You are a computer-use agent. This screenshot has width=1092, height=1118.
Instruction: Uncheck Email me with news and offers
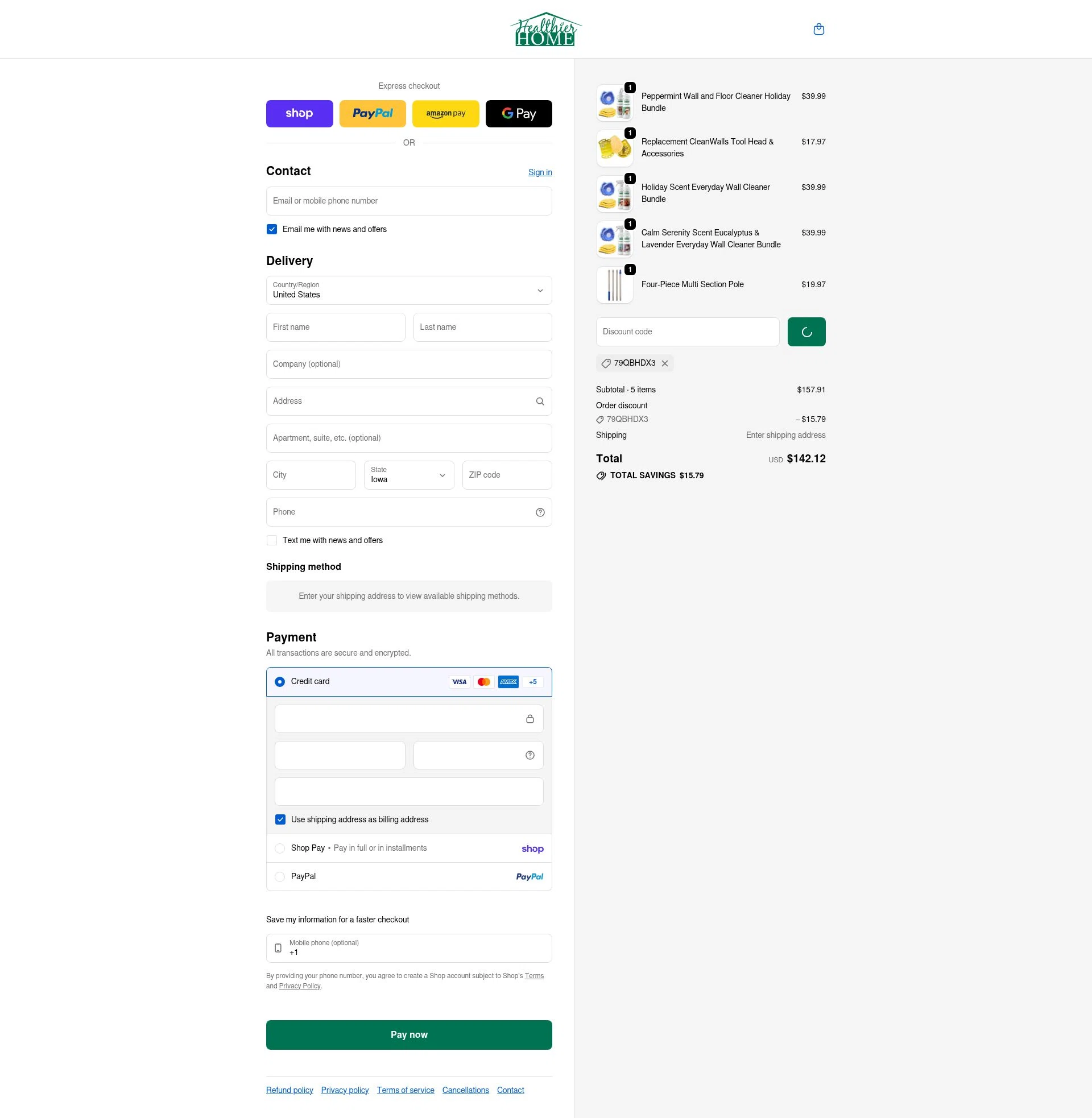pyautogui.click(x=271, y=229)
